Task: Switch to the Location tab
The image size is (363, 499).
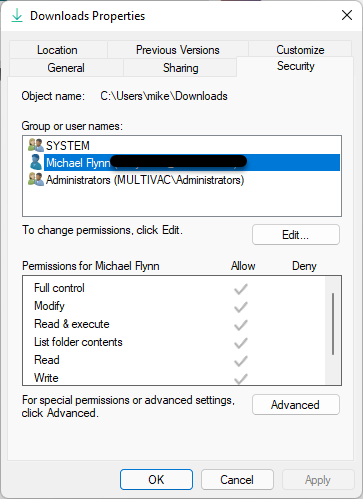Action: click(57, 50)
